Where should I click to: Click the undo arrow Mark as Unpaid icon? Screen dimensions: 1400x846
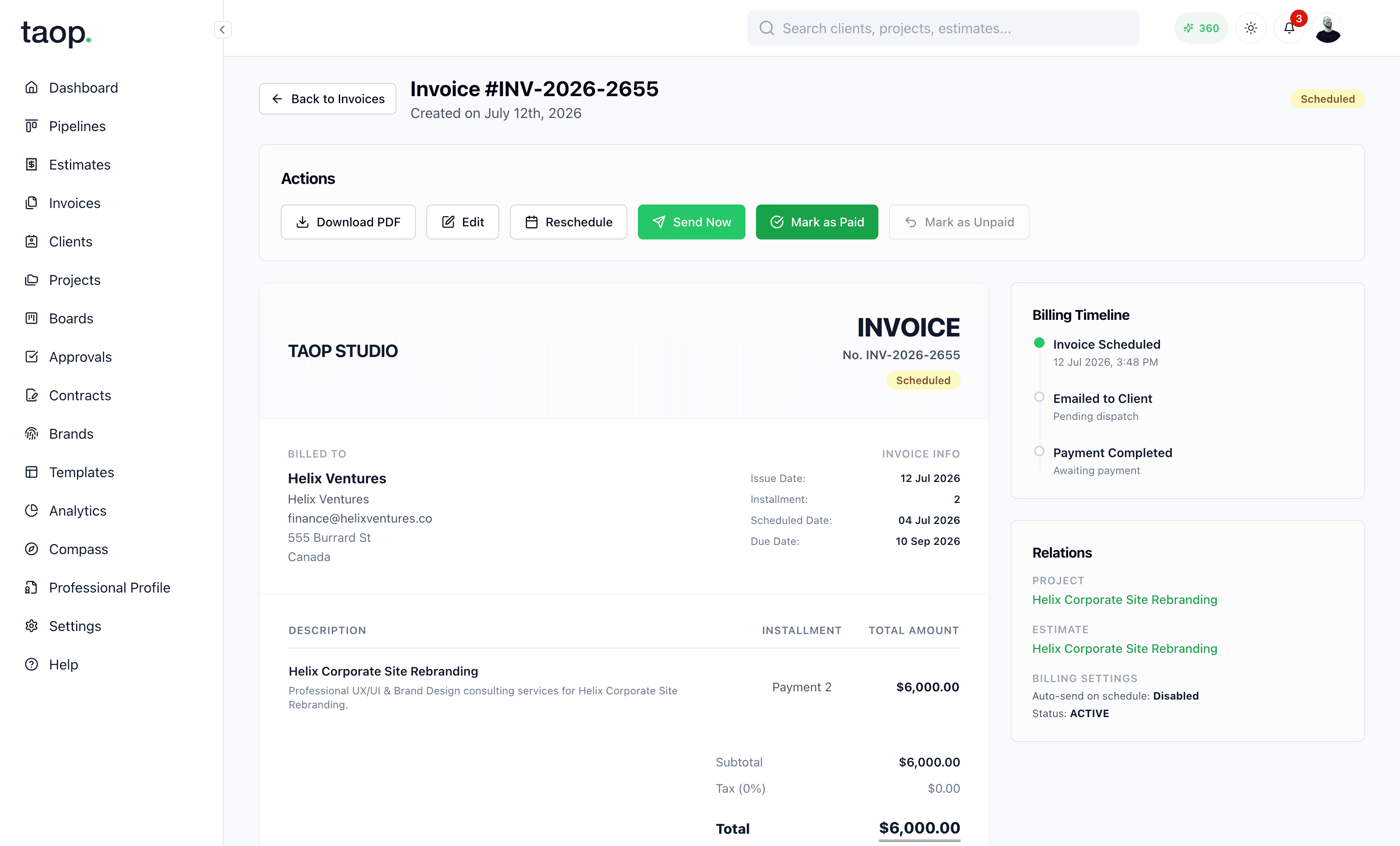(x=911, y=222)
